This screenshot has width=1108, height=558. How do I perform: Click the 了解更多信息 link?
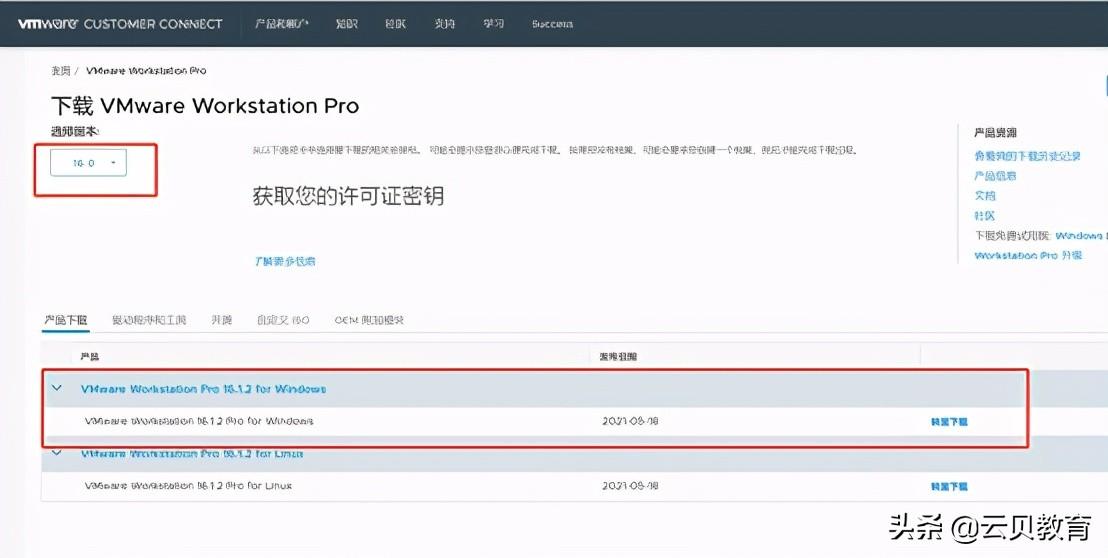(x=285, y=261)
